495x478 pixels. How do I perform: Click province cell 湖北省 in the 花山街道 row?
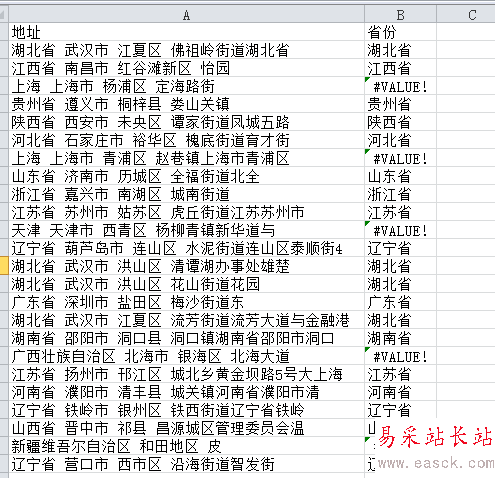pos(400,284)
